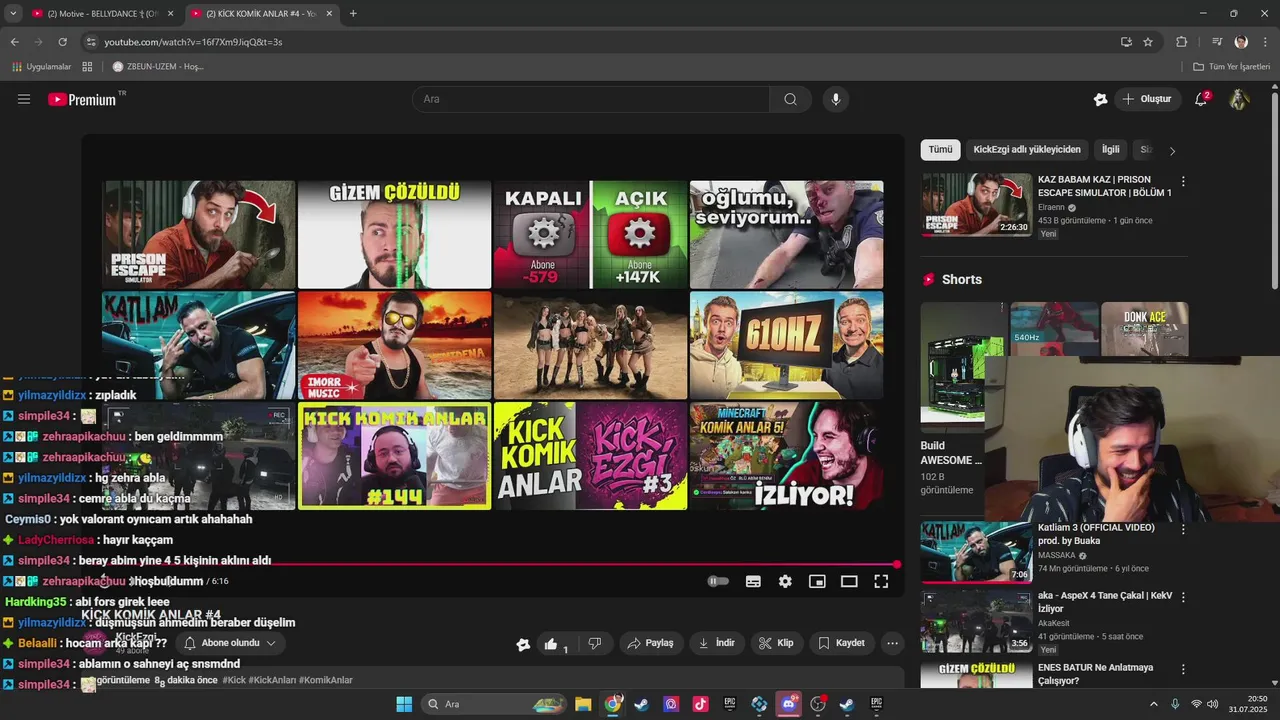Switch to the miniplayer
Image resolution: width=1280 pixels, height=720 pixels.
817,581
